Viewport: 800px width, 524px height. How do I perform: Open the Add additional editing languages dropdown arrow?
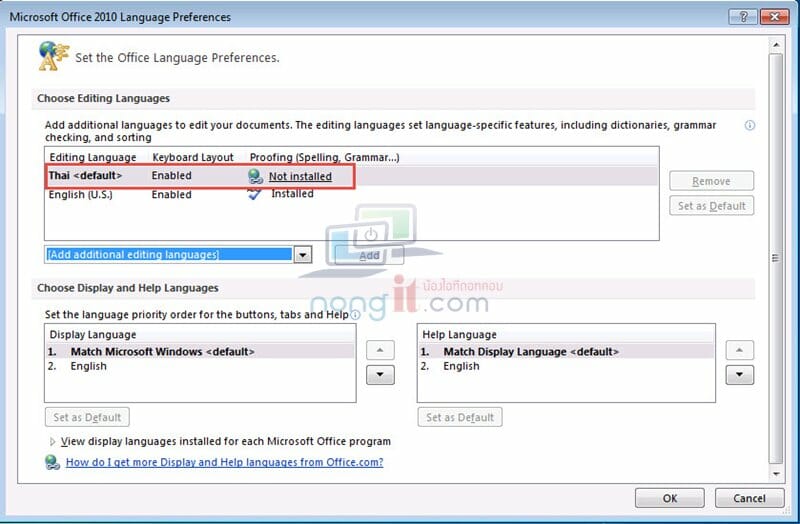coord(303,255)
